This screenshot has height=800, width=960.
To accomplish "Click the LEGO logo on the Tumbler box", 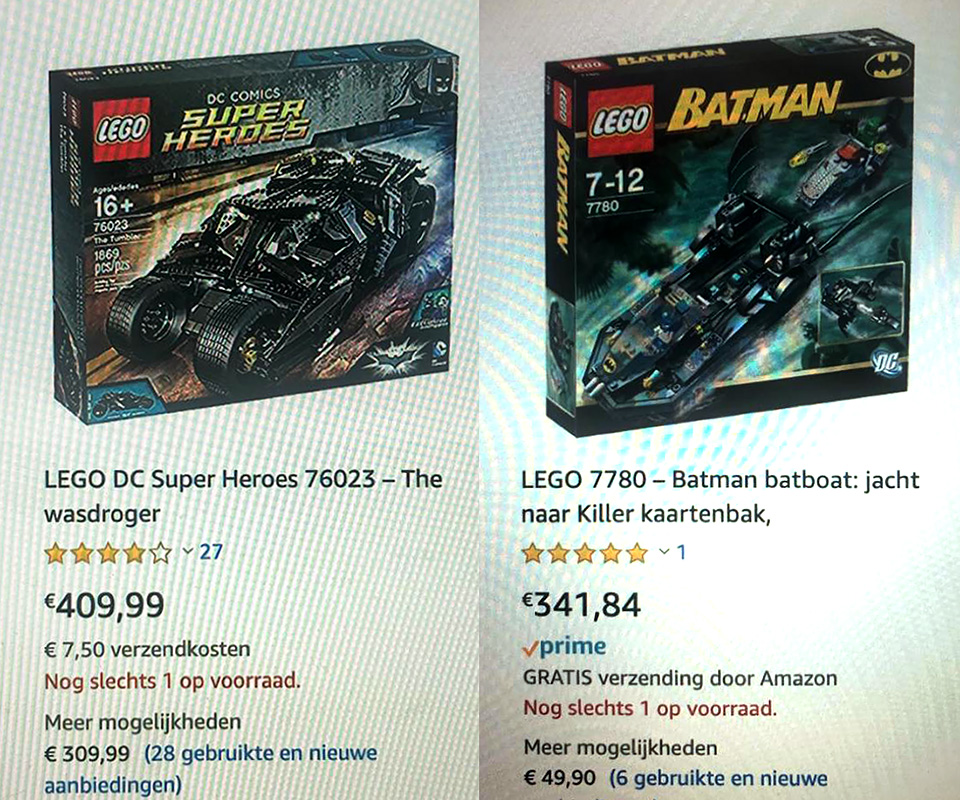I will [122, 130].
